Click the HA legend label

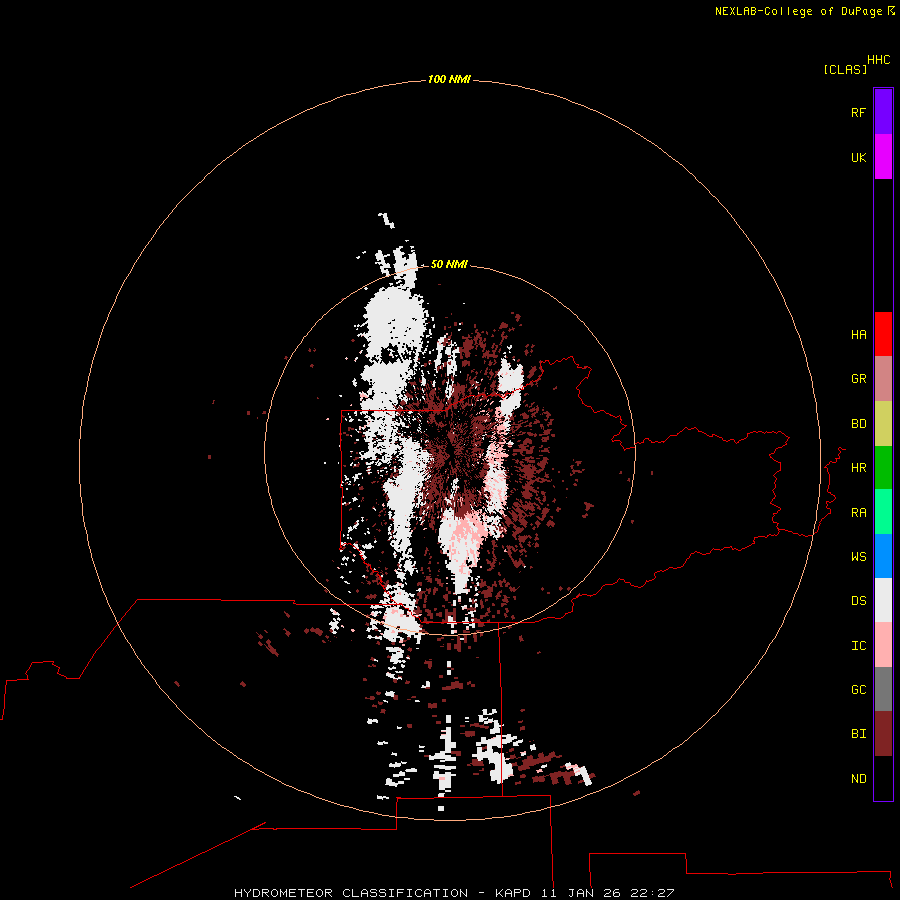pos(858,334)
